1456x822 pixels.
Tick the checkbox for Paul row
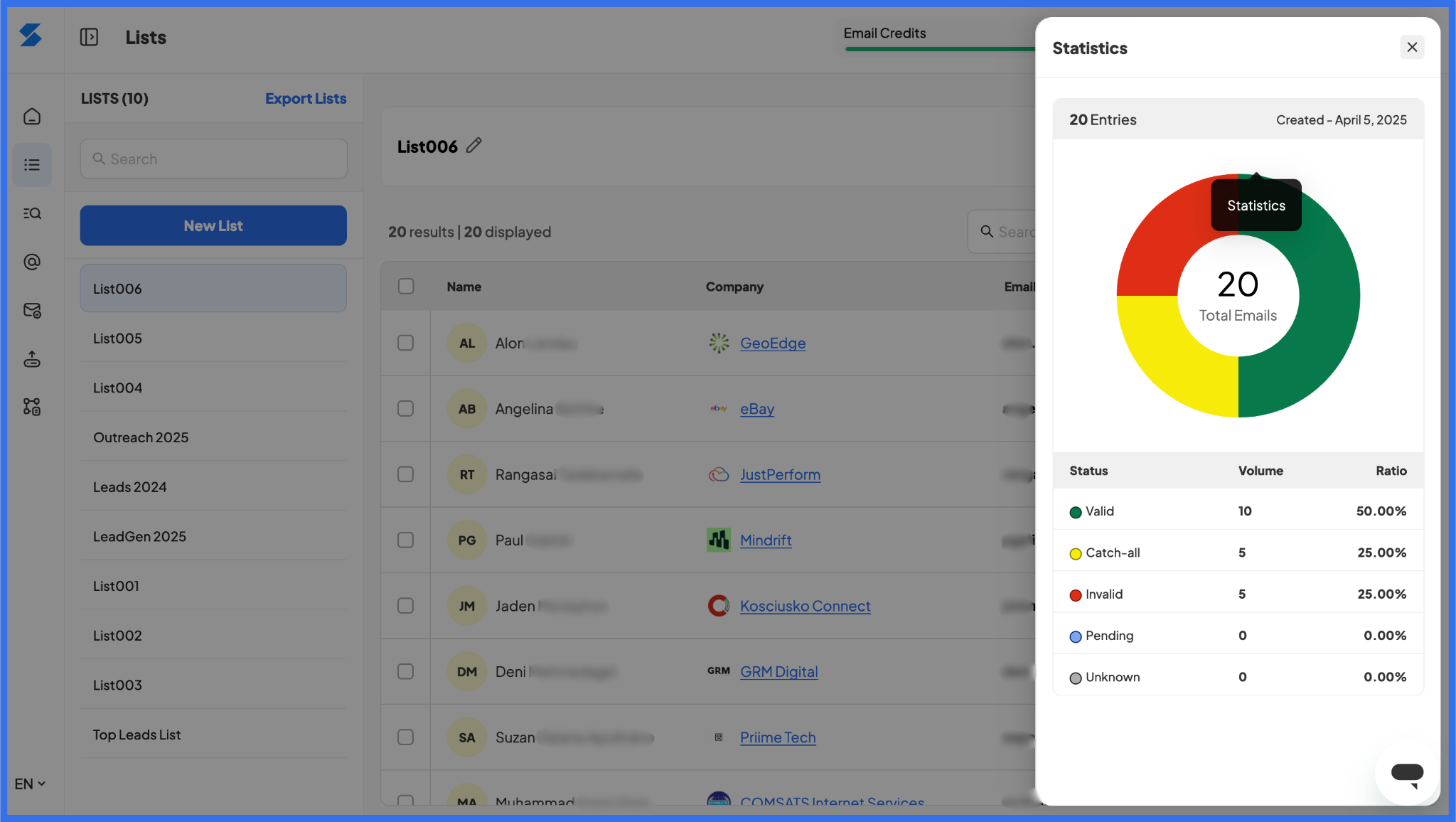click(406, 540)
